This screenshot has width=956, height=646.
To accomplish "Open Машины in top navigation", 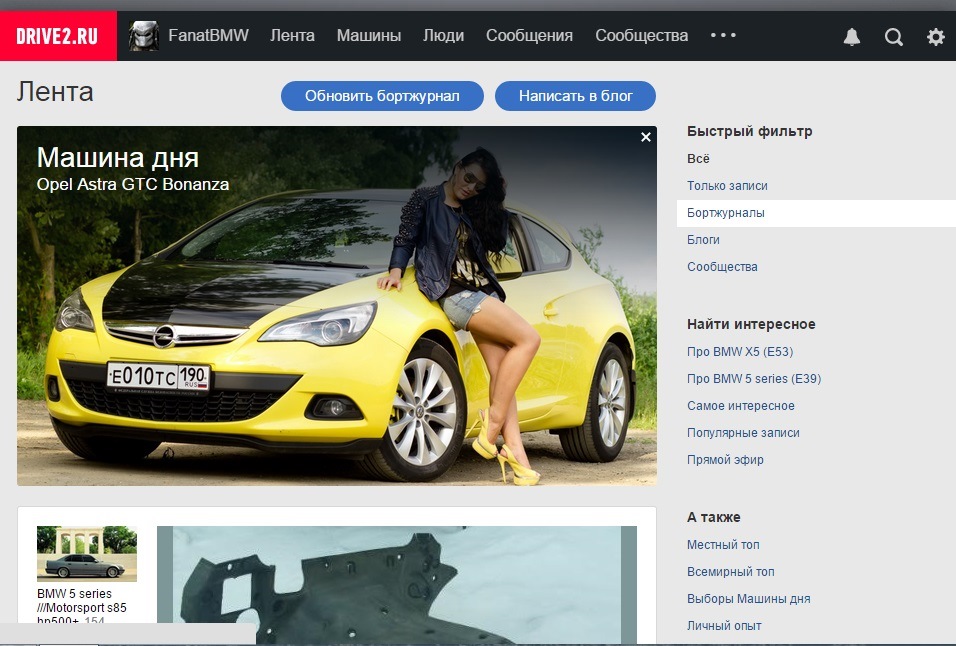I will 369,35.
